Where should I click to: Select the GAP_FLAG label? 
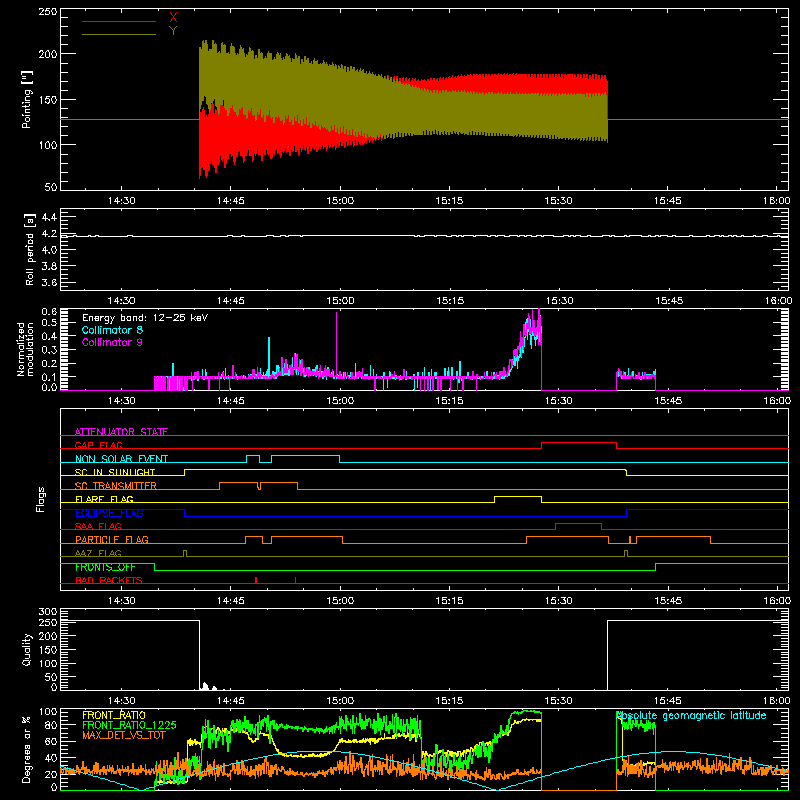(x=98, y=445)
